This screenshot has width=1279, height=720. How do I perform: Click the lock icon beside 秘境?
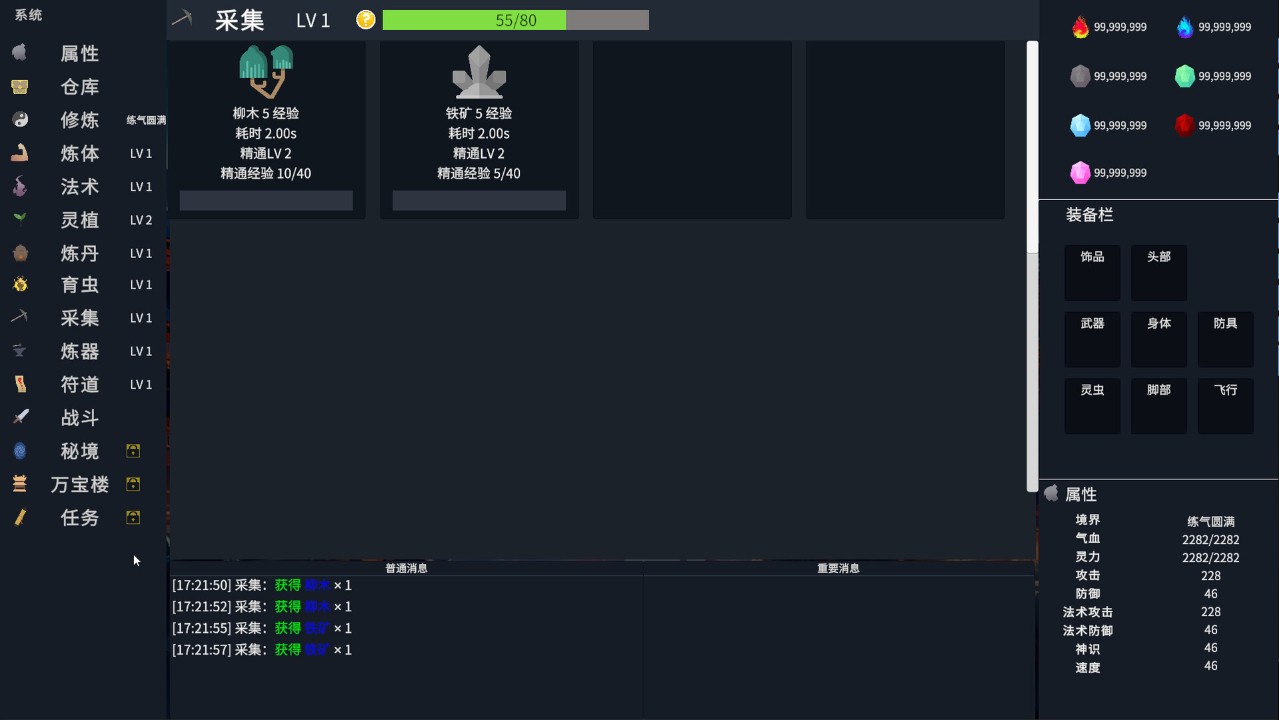point(133,451)
